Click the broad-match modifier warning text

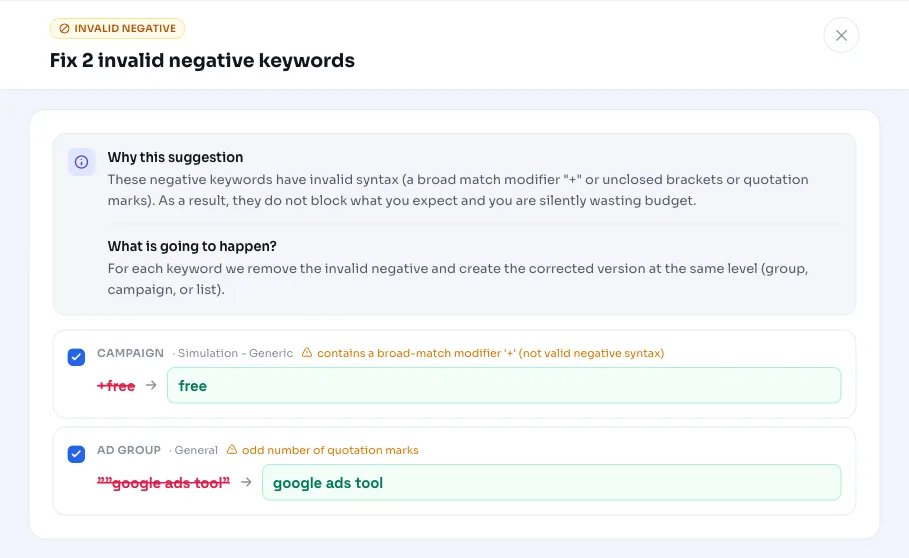pyautogui.click(x=490, y=353)
